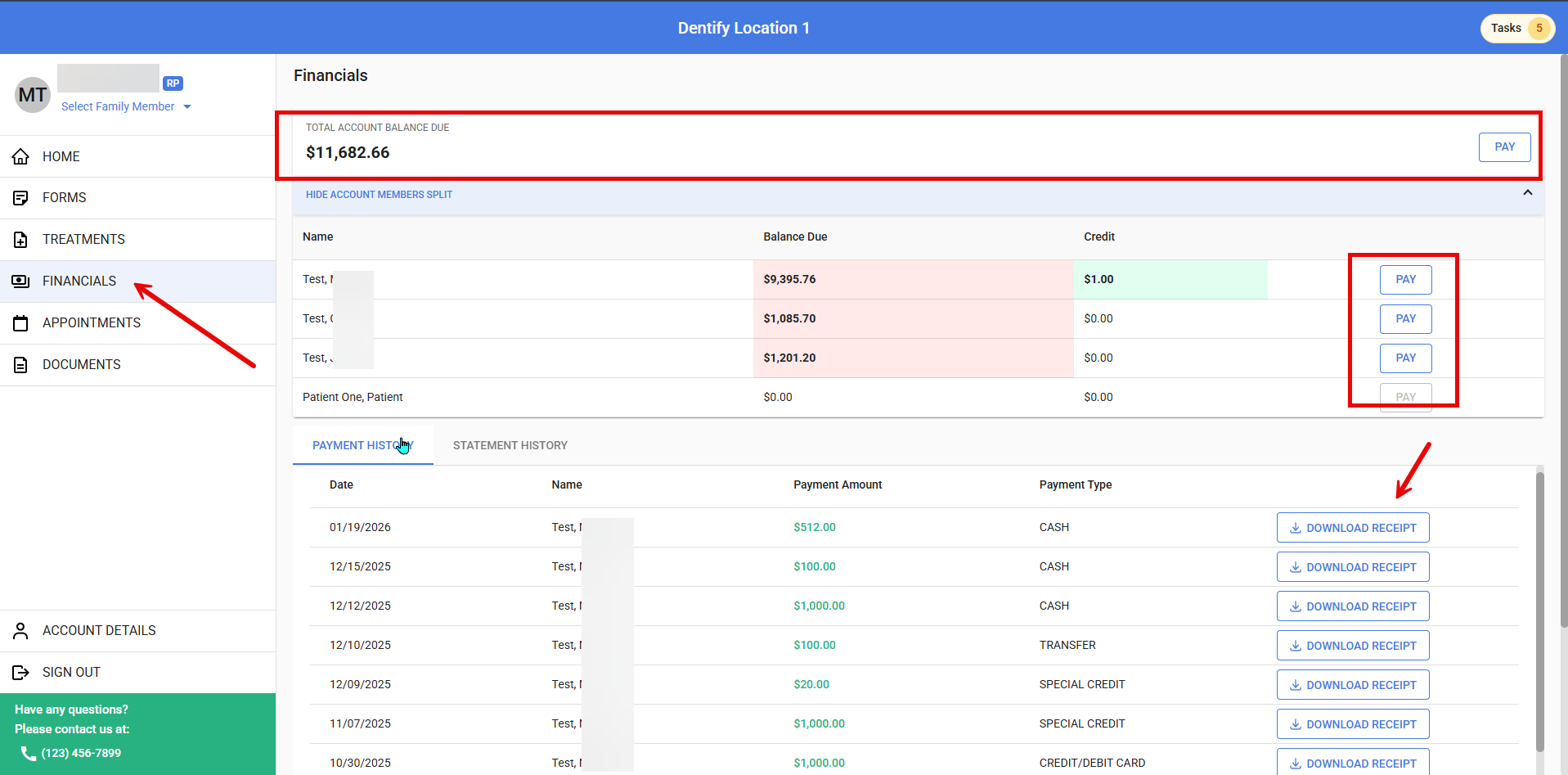Pay the total account balance due
Image resolution: width=1568 pixels, height=775 pixels.
click(1504, 147)
